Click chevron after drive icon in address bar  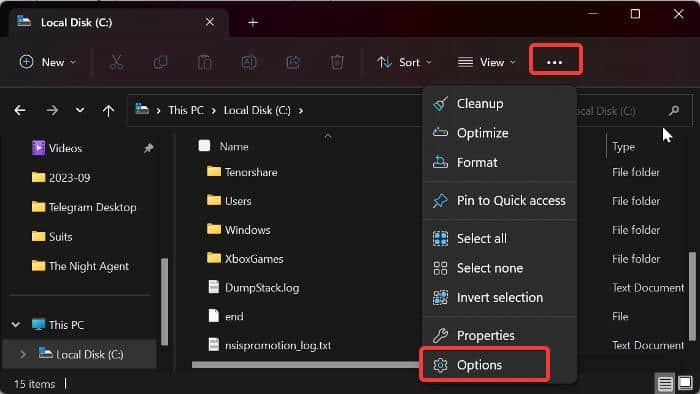pyautogui.click(x=158, y=110)
